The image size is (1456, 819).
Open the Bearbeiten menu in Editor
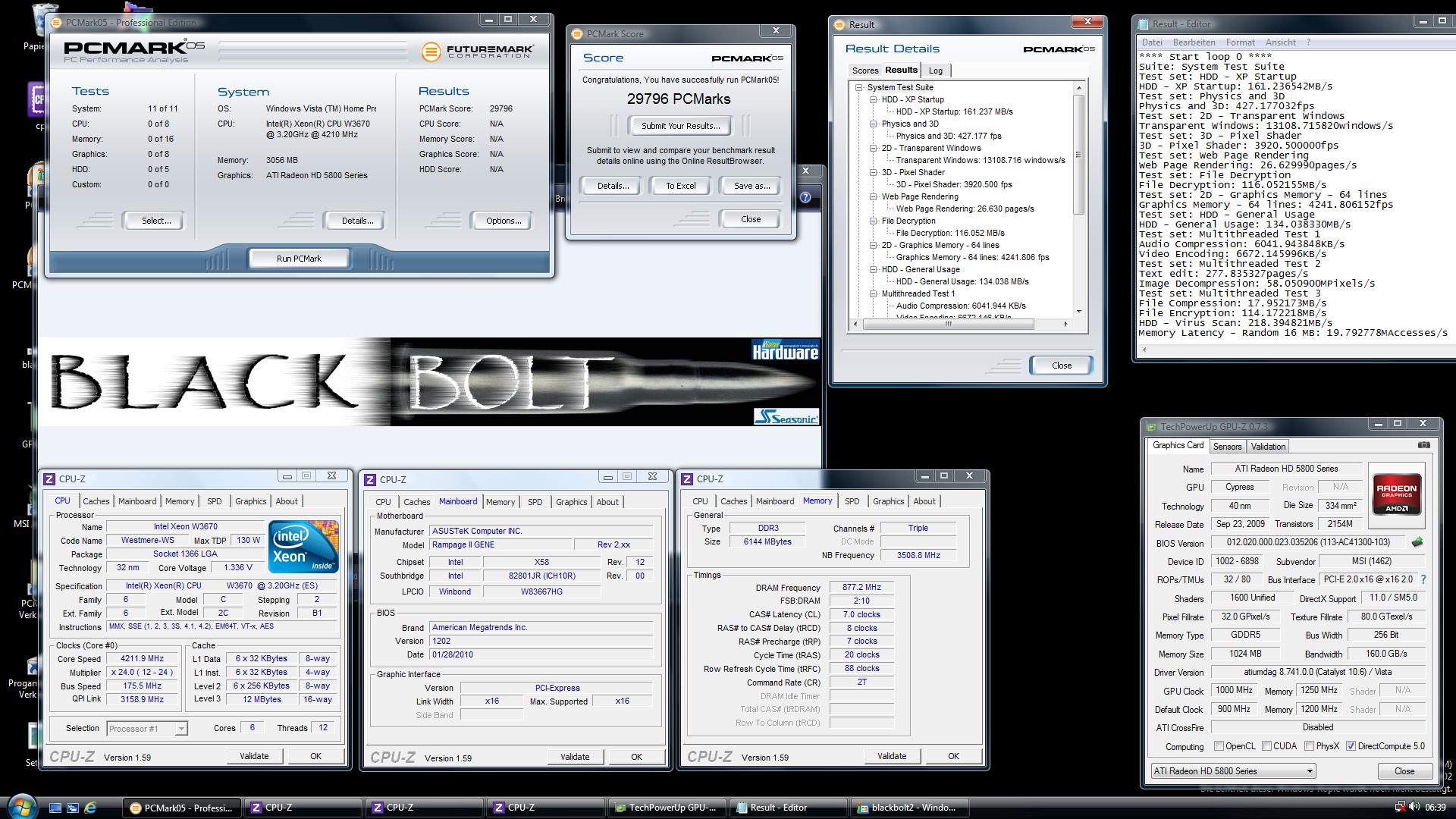1194,42
